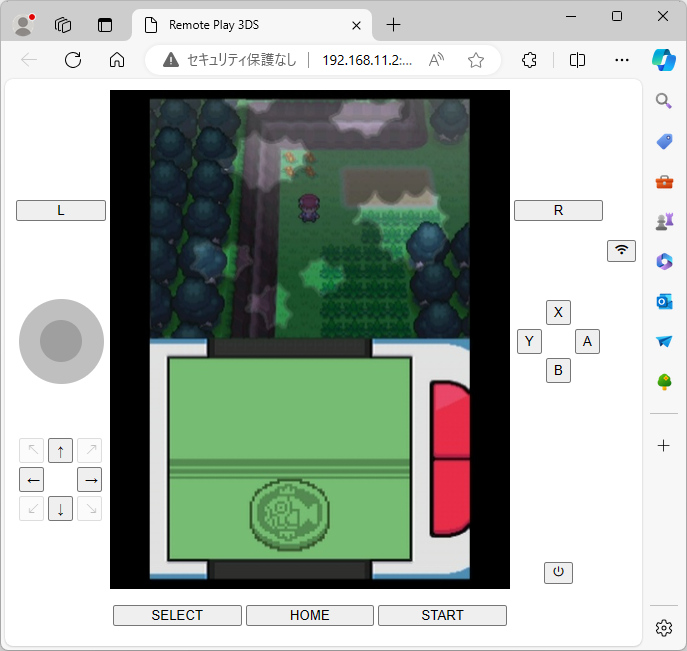Click the HOME button
The width and height of the screenshot is (687, 651).
pyautogui.click(x=310, y=615)
